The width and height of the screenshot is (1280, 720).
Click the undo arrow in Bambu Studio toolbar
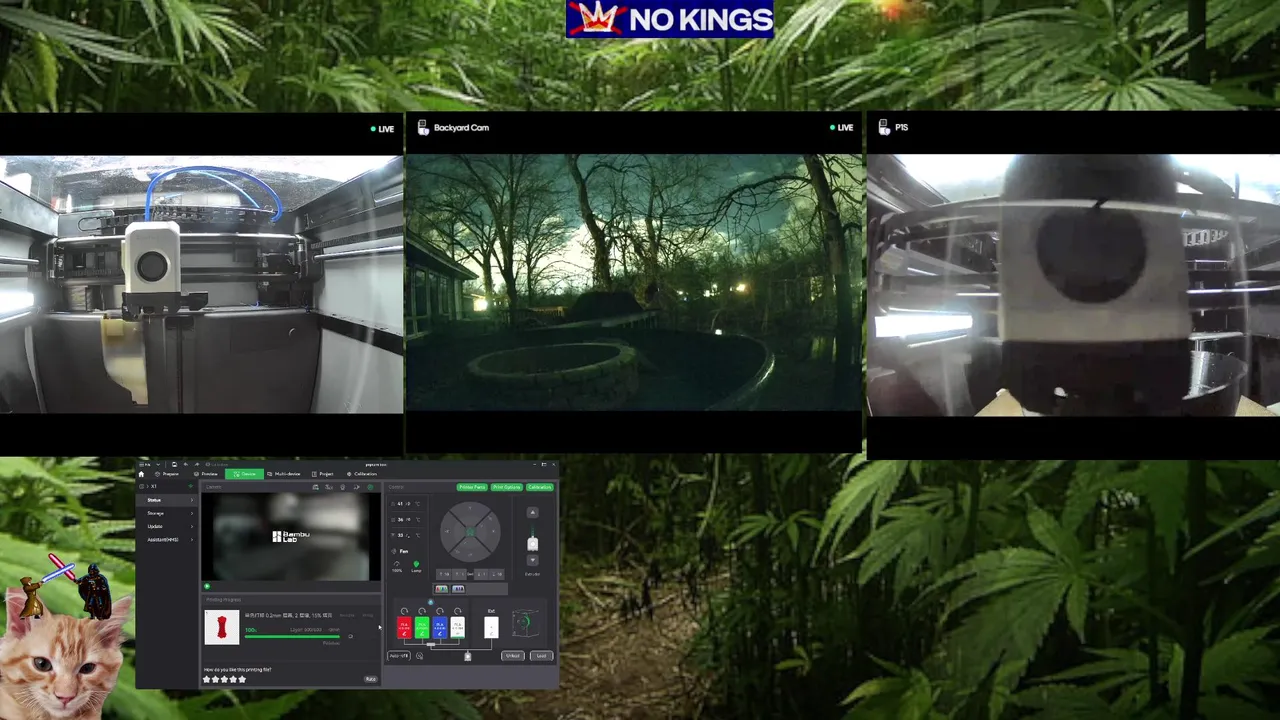pyautogui.click(x=186, y=464)
